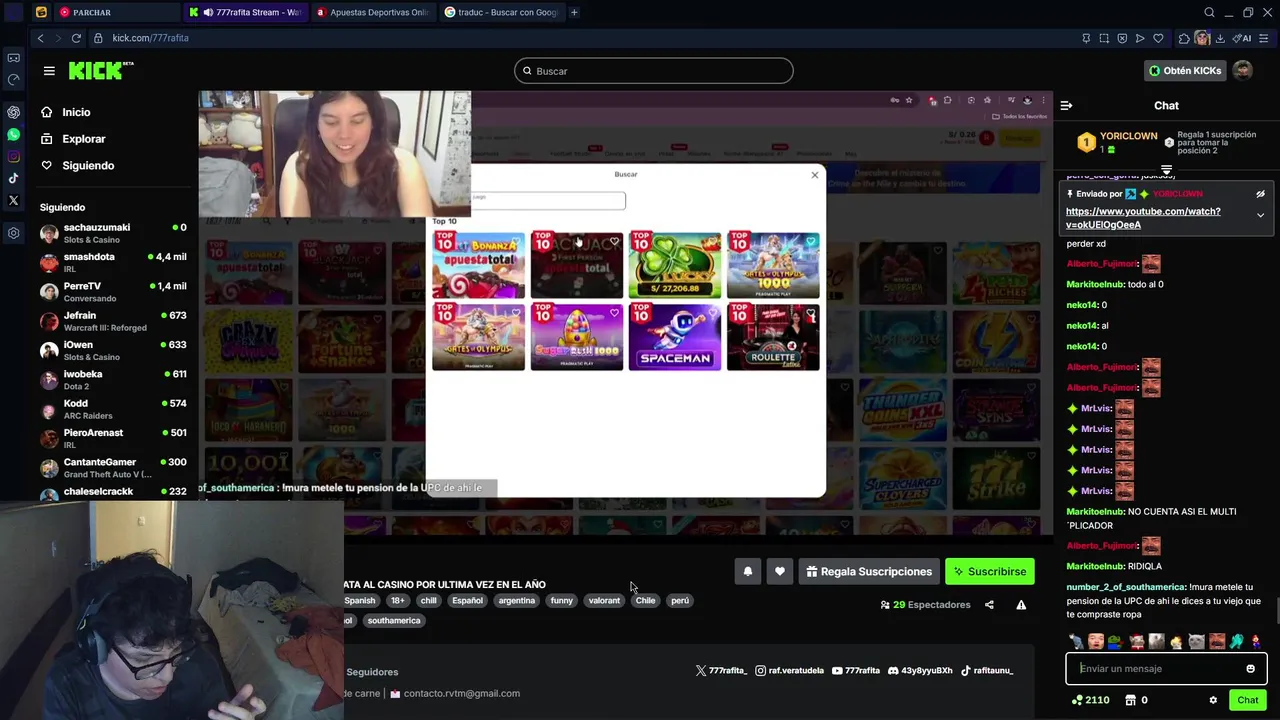
Task: Switch to traduc - Buscar con Google tab
Action: pos(503,12)
